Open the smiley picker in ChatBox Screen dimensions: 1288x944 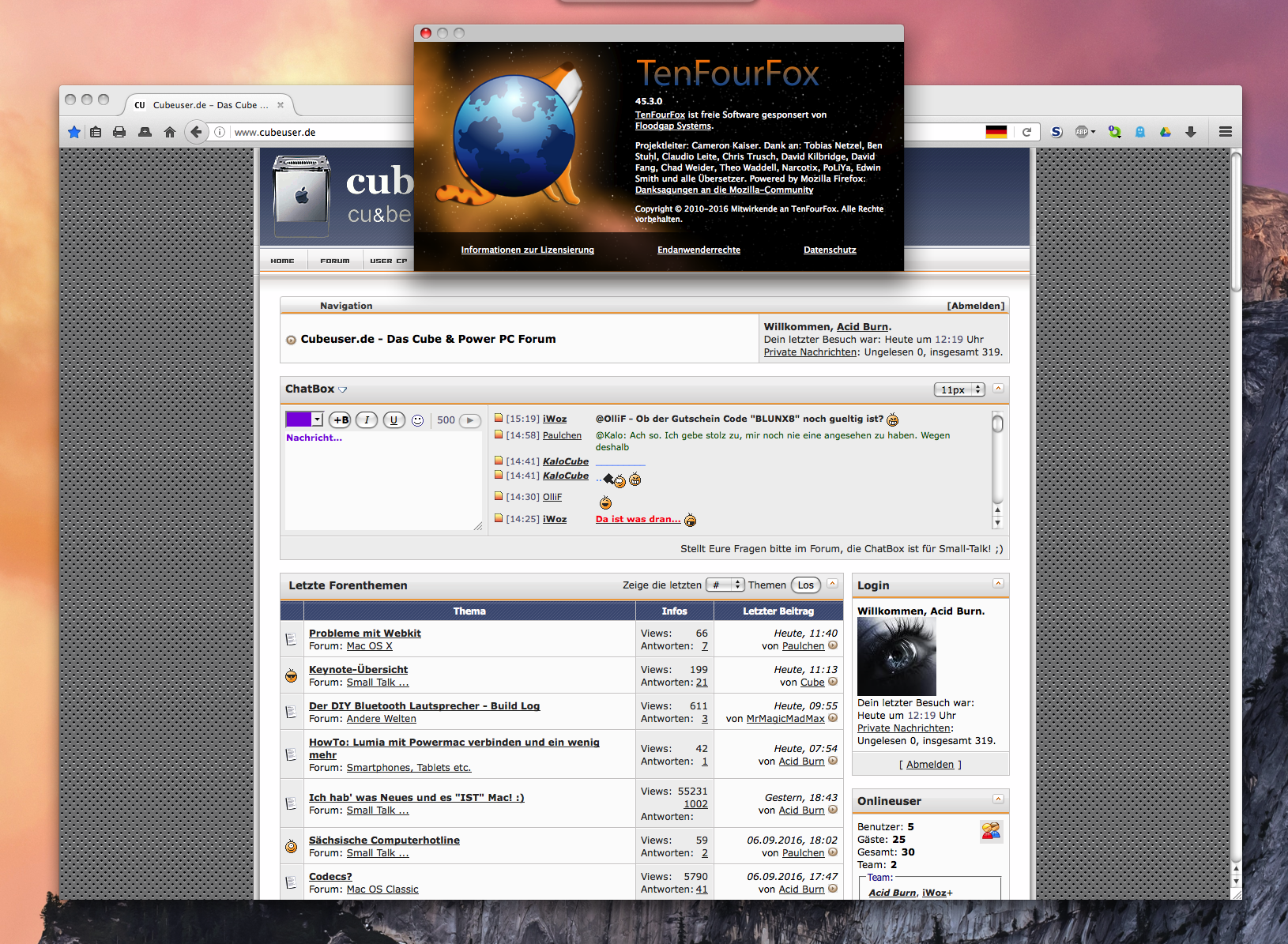click(x=418, y=420)
